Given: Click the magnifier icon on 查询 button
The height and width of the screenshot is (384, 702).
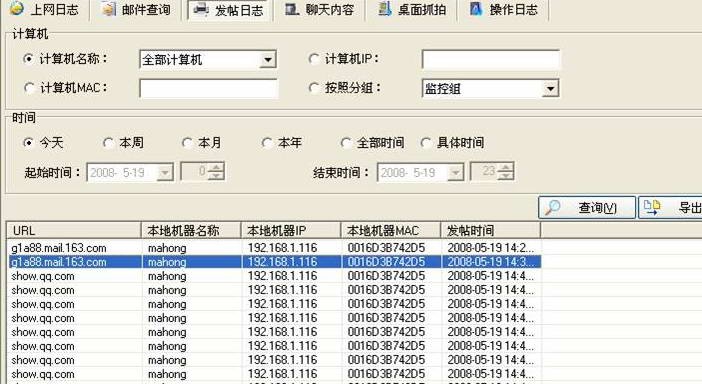Looking at the screenshot, I should [x=552, y=207].
